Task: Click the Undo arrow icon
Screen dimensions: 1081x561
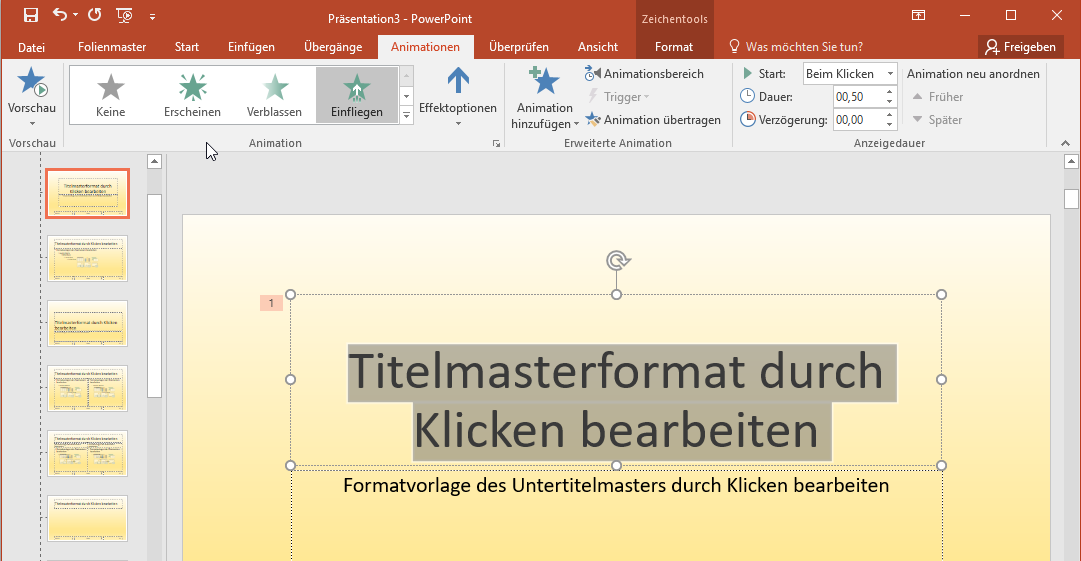Action: click(59, 15)
